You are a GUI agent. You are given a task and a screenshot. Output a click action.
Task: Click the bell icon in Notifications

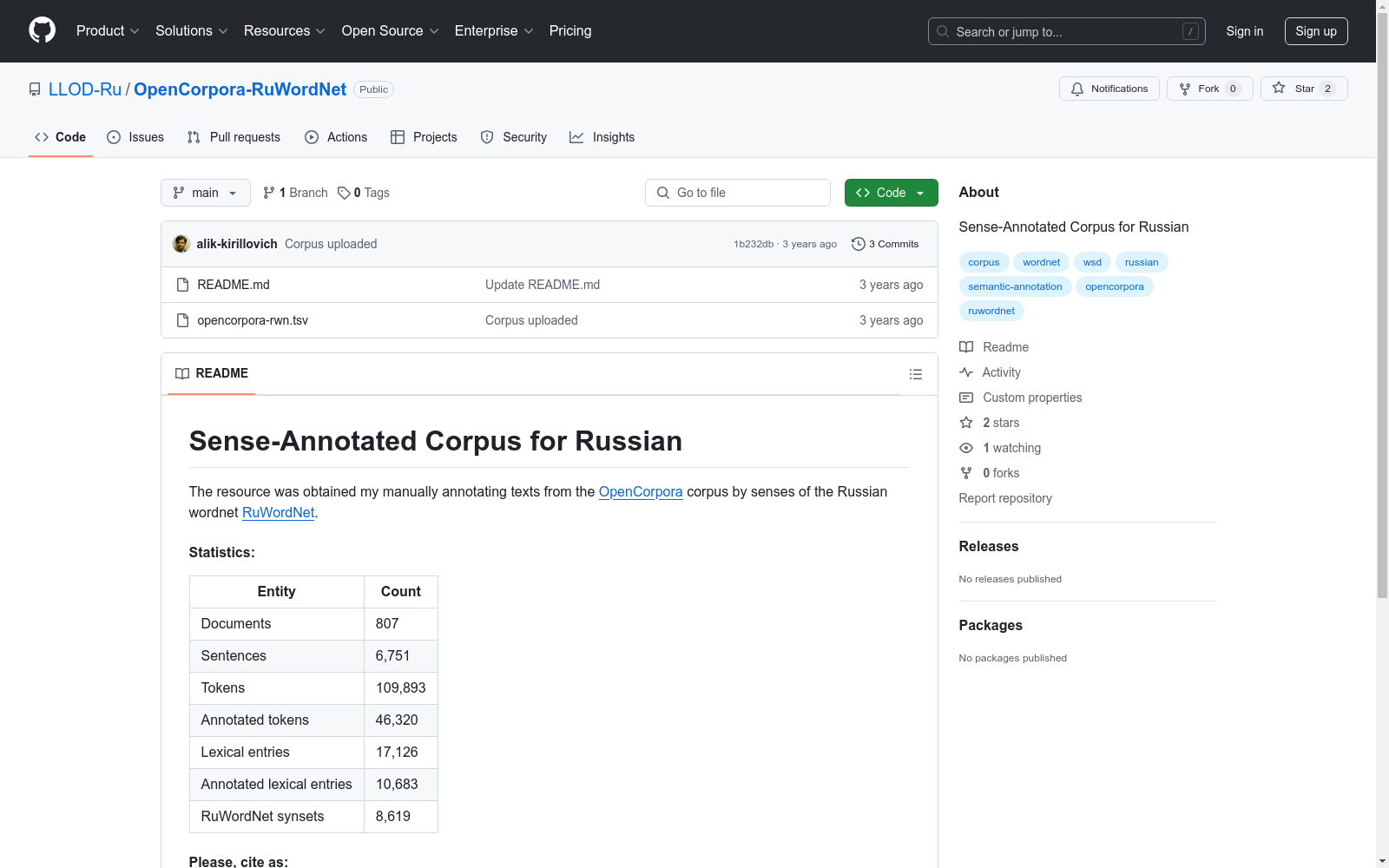pos(1077,89)
